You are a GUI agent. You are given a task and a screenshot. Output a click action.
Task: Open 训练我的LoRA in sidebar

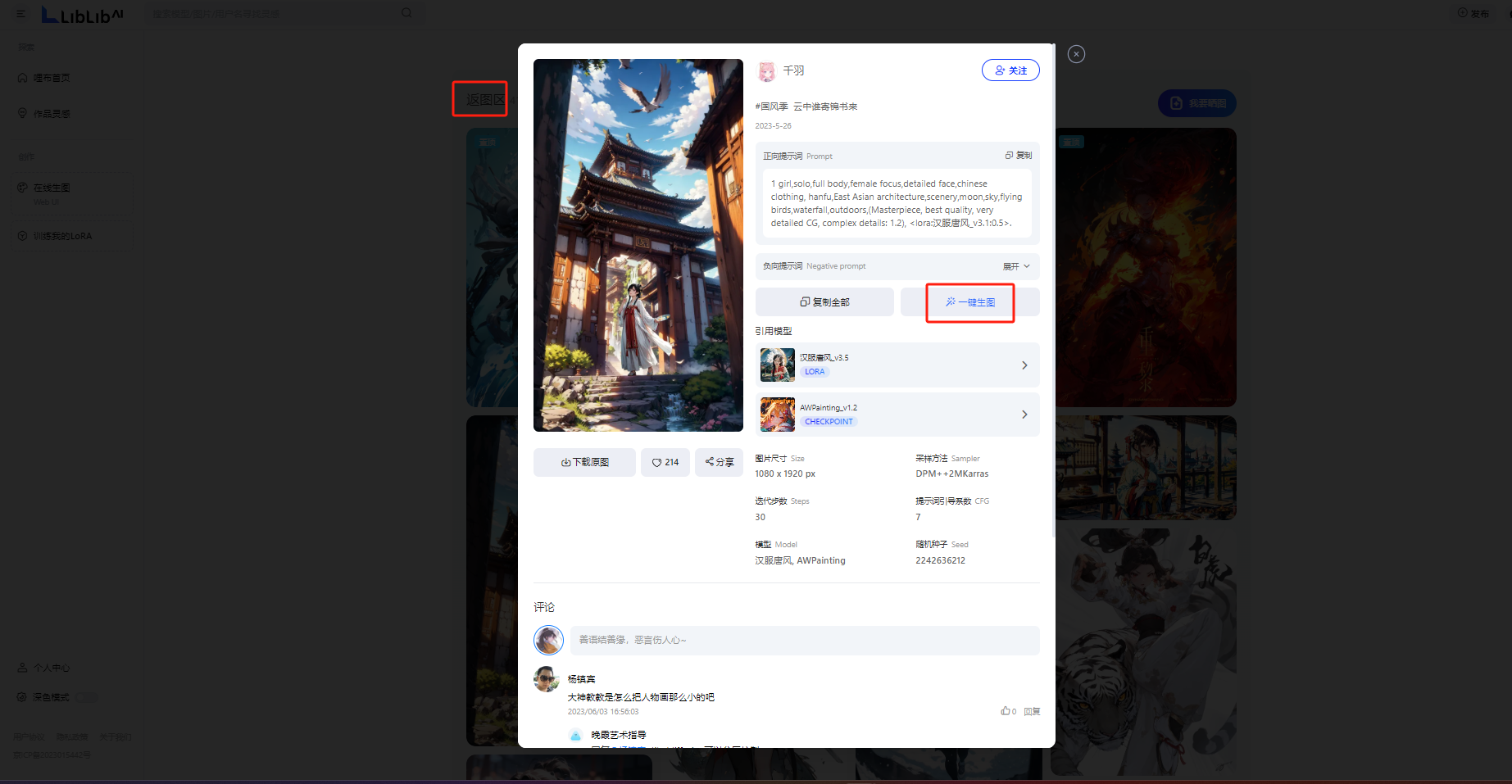tap(72, 236)
